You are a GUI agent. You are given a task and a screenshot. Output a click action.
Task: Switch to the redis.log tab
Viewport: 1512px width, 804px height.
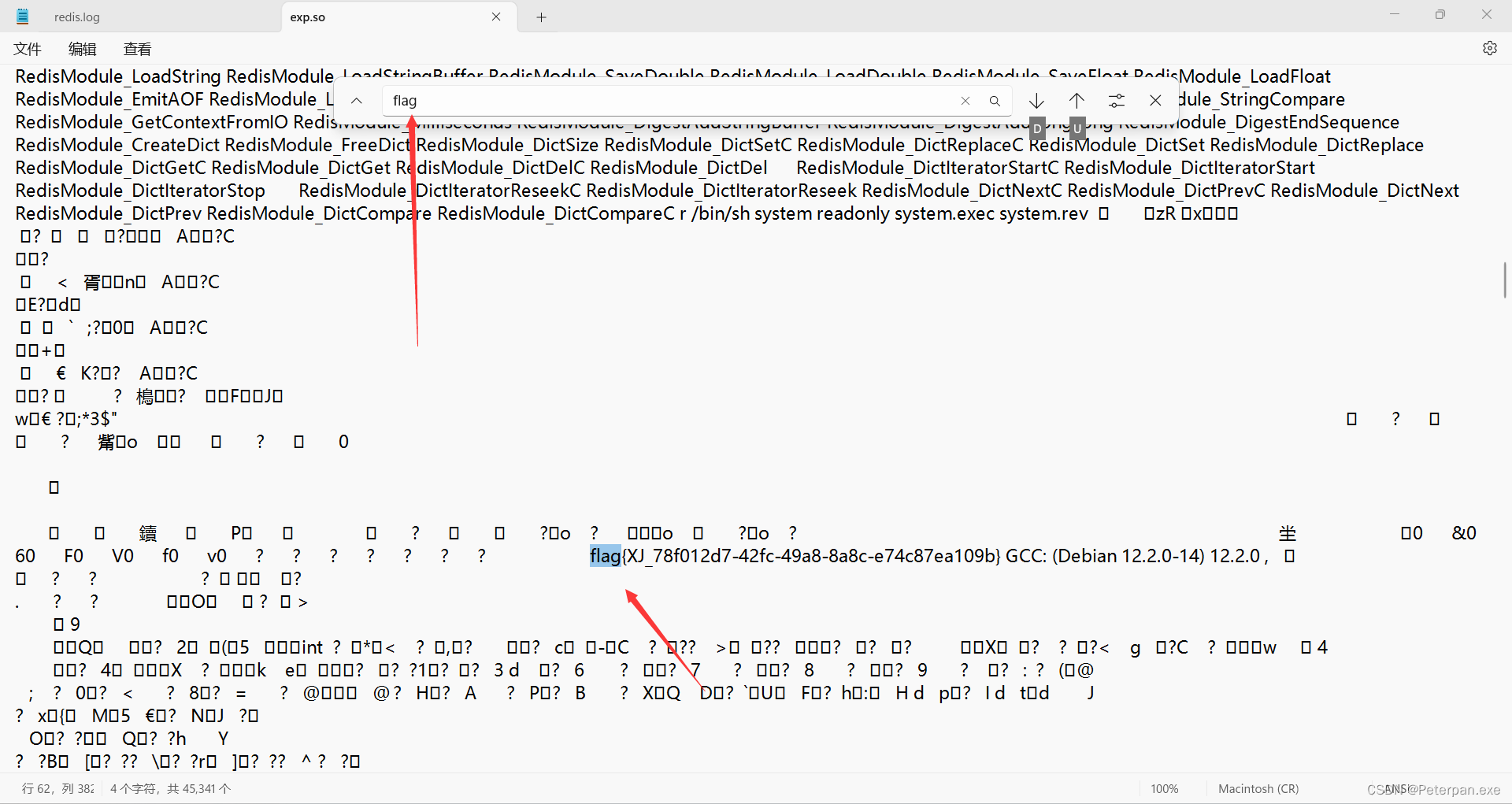pyautogui.click(x=77, y=17)
